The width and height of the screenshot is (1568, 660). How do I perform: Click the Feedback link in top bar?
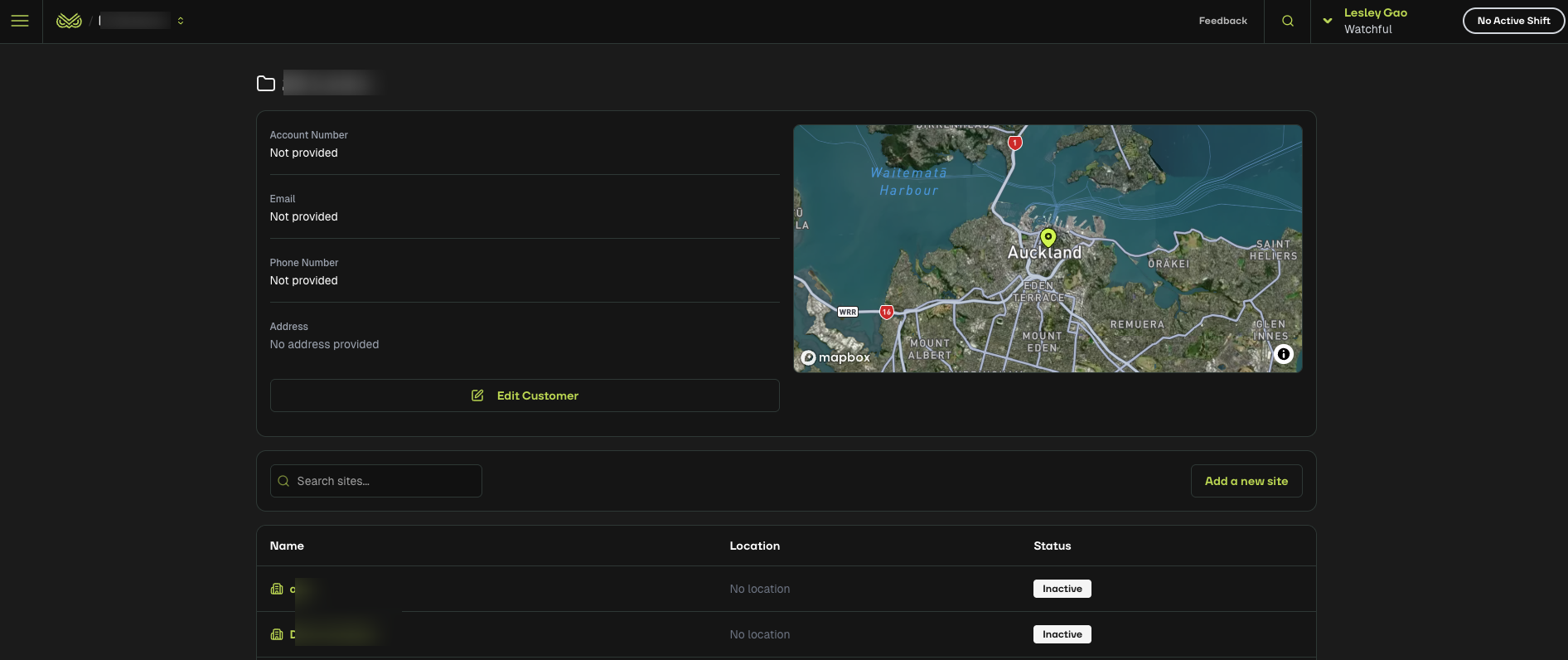click(1222, 21)
